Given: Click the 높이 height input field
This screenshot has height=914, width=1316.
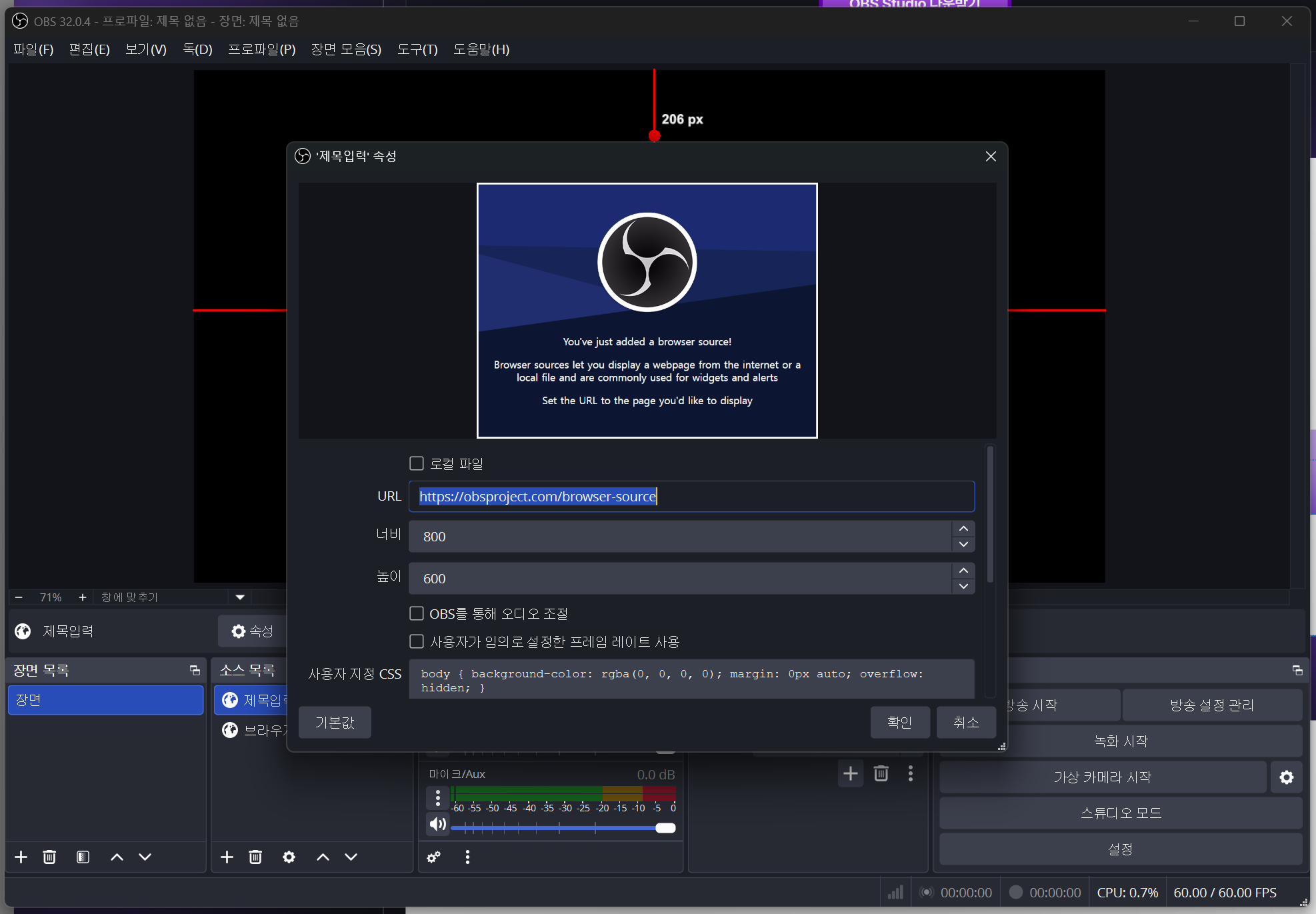Looking at the screenshot, I should [x=680, y=579].
